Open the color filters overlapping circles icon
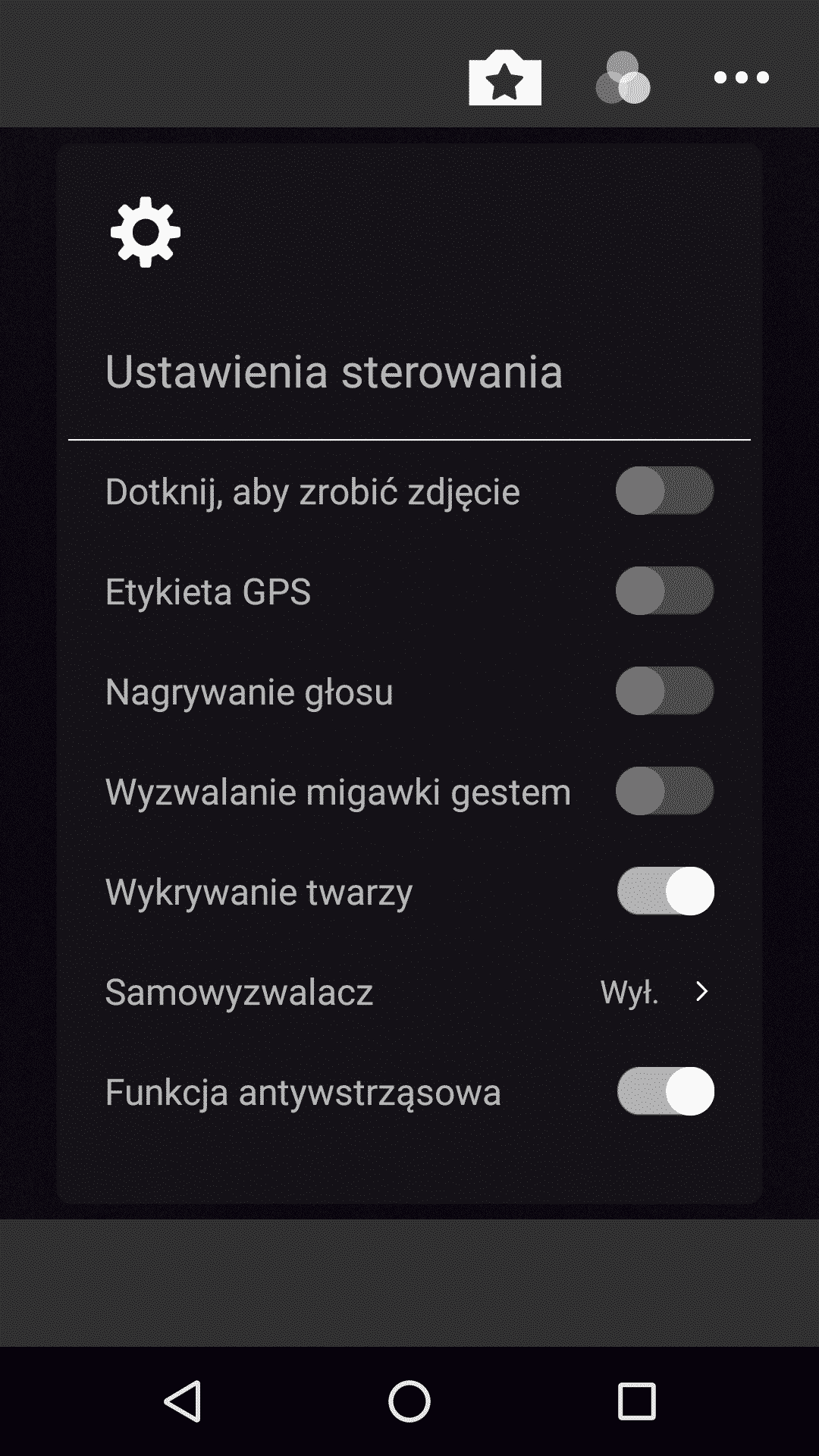This screenshot has width=819, height=1456. [x=623, y=77]
